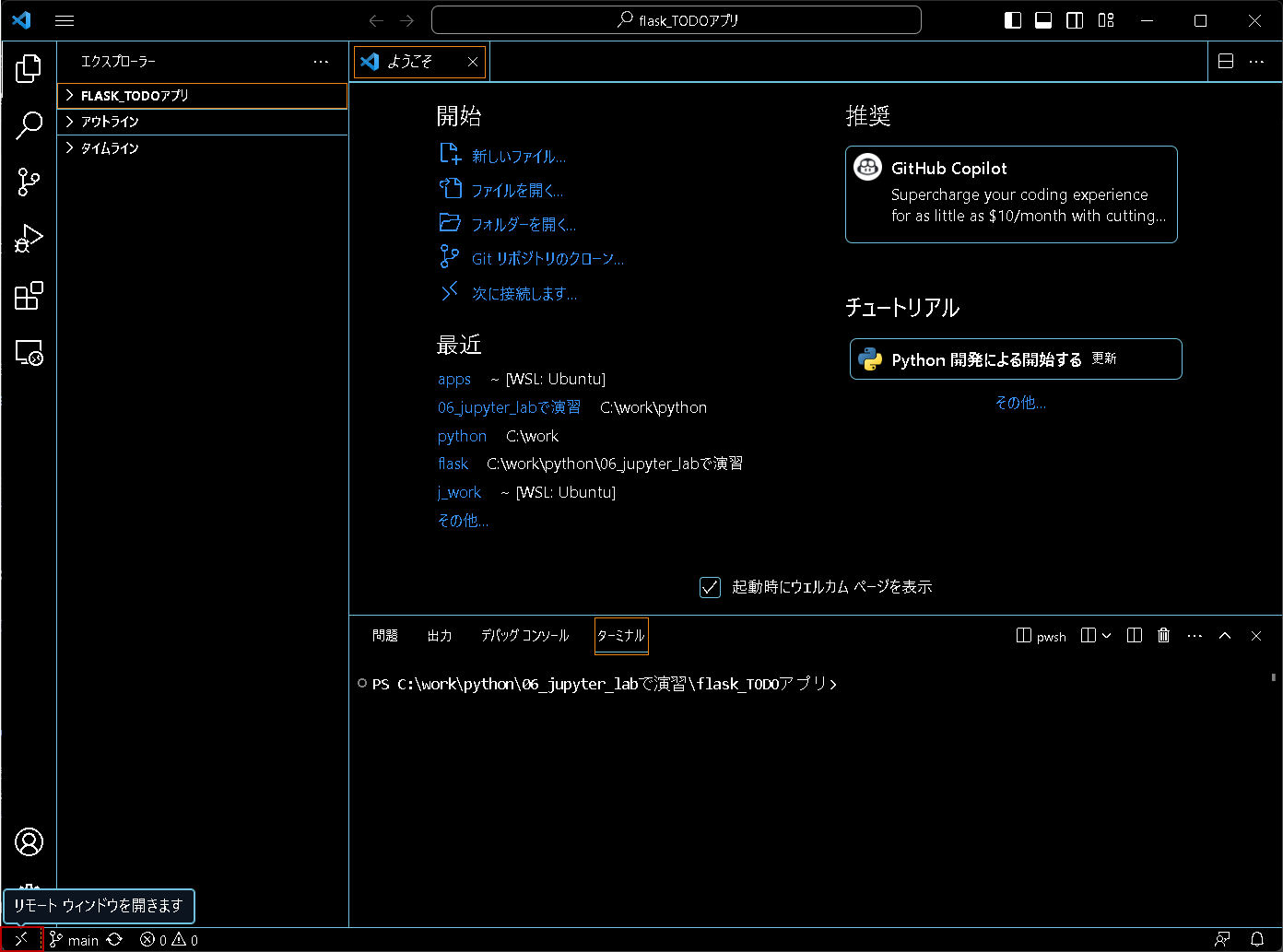
Task: Maximize the panel size with chevron up
Action: (1225, 636)
